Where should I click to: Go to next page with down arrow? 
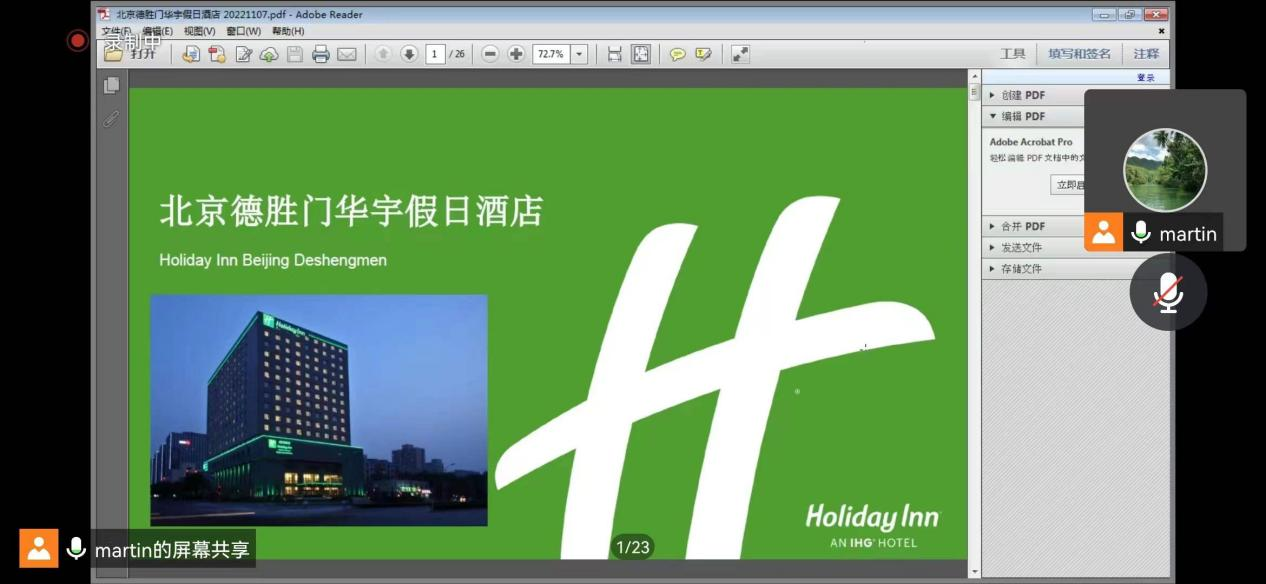click(408, 54)
